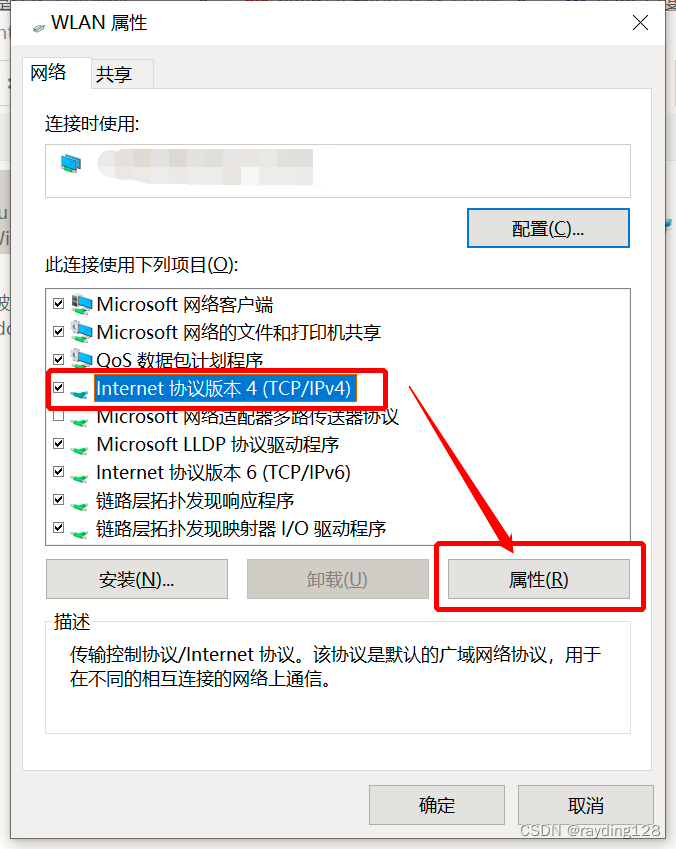This screenshot has height=849, width=676.
Task: Disable the Internet 协议版本 6 checkbox
Action: click(x=58, y=472)
